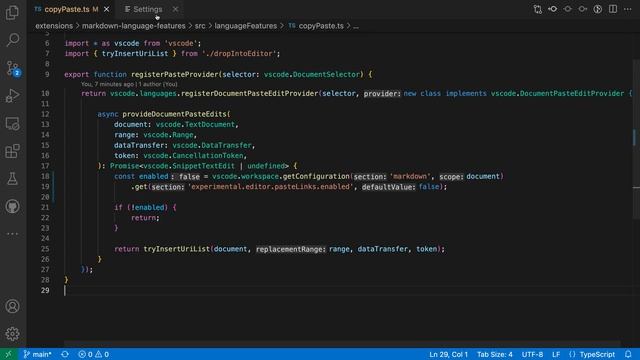Image resolution: width=640 pixels, height=360 pixels.
Task: Click 'SnippetTextEdit' in the Promise type
Action: click(x=204, y=166)
